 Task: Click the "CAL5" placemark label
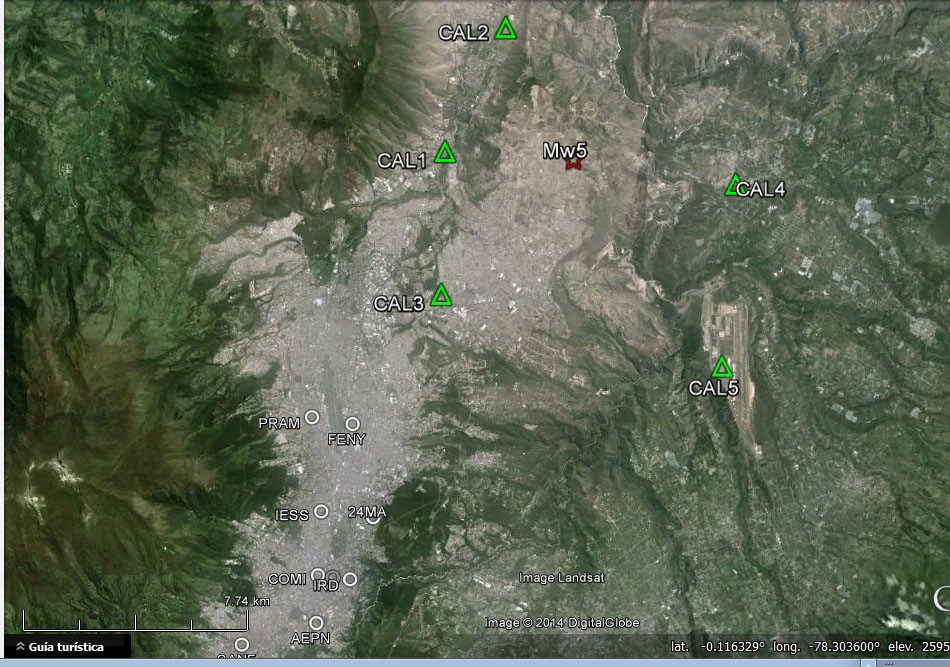(714, 388)
